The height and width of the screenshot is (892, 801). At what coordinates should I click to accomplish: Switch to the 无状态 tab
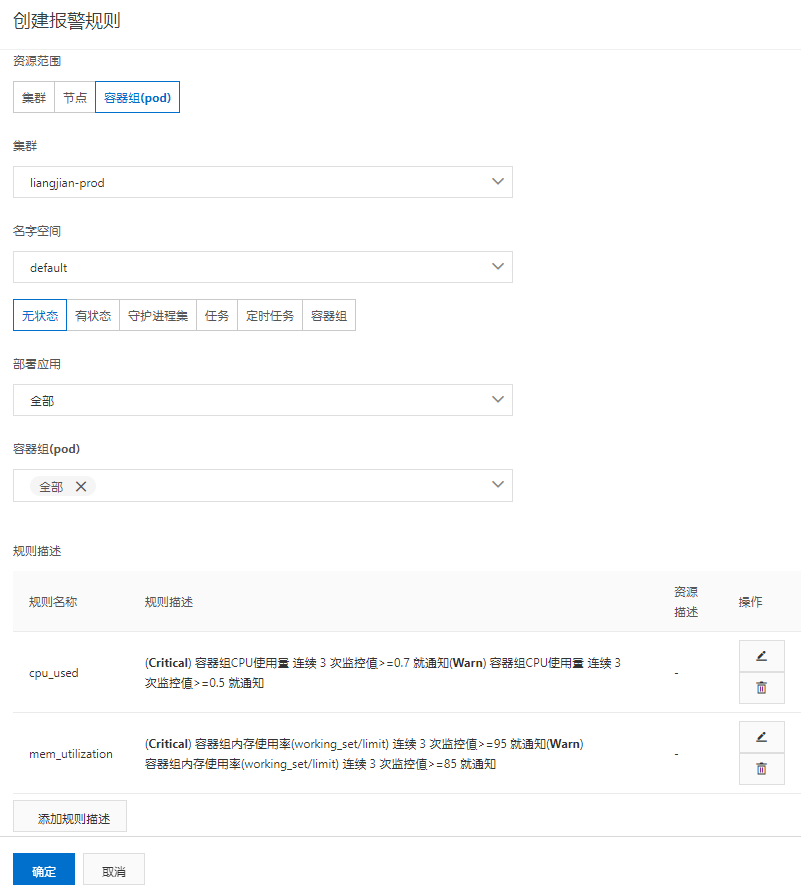point(40,315)
